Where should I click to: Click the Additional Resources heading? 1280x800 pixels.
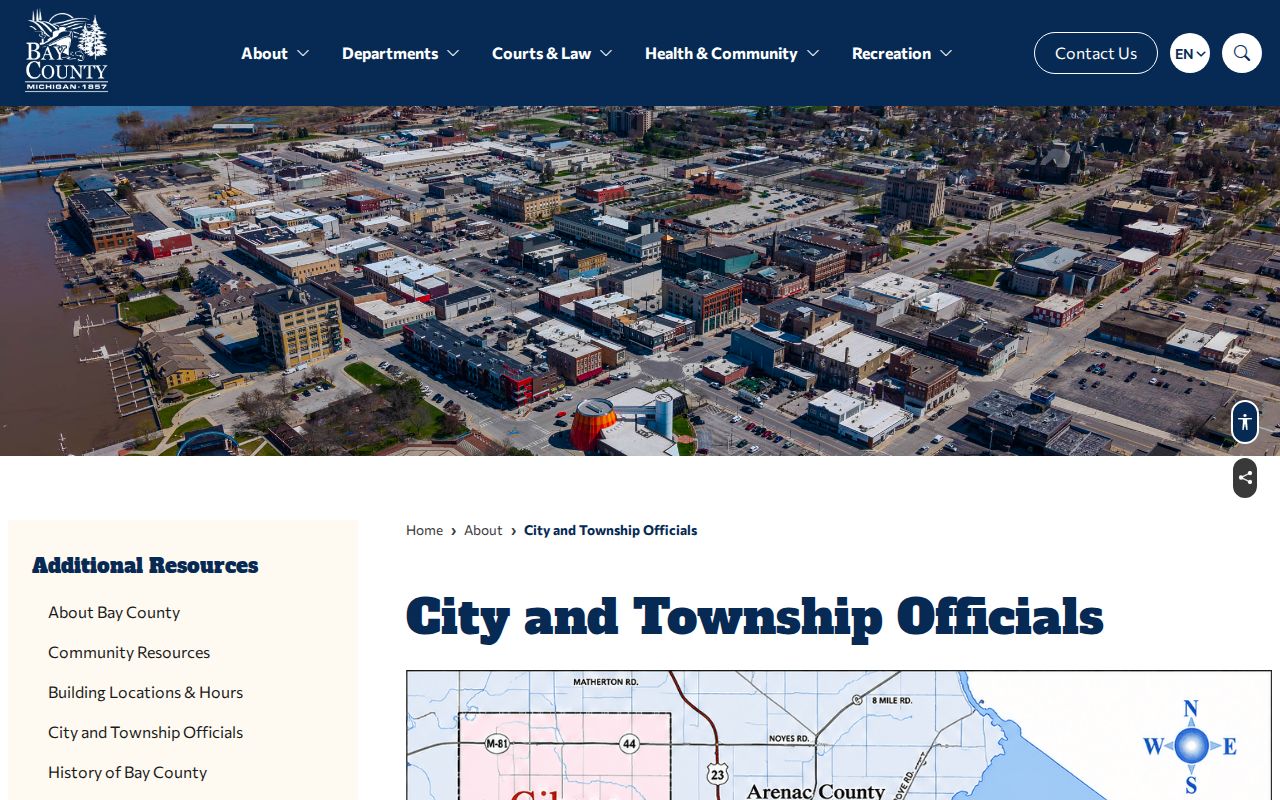(145, 565)
